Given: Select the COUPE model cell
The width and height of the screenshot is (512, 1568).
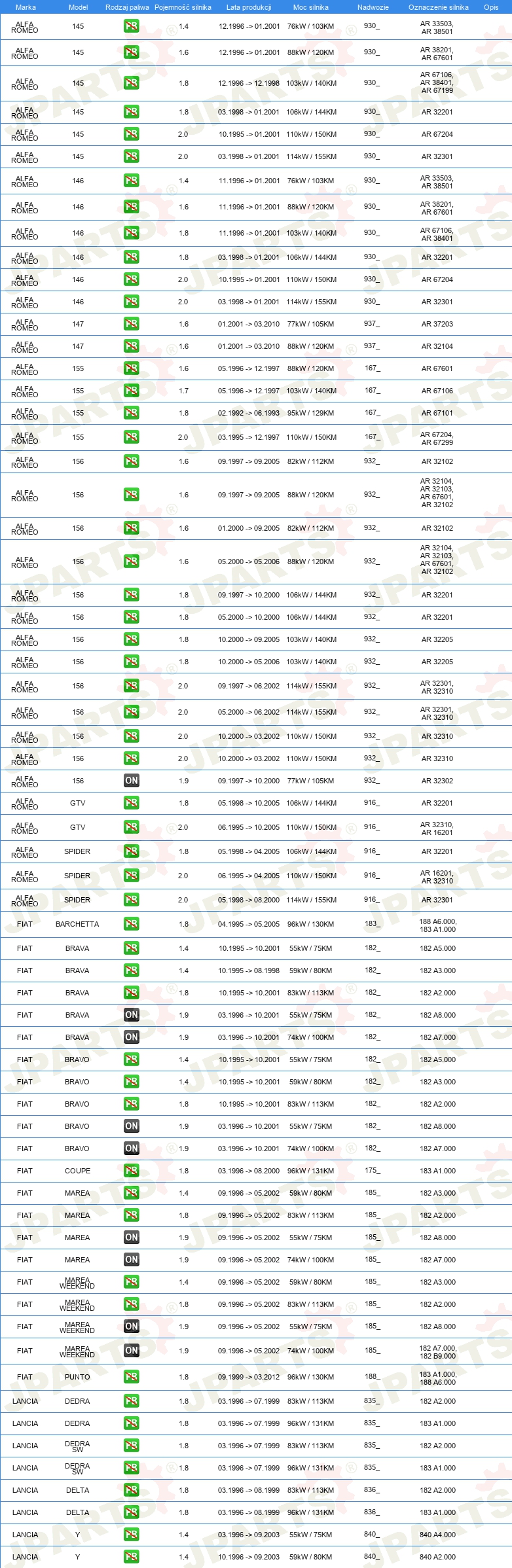Looking at the screenshot, I should (77, 1171).
